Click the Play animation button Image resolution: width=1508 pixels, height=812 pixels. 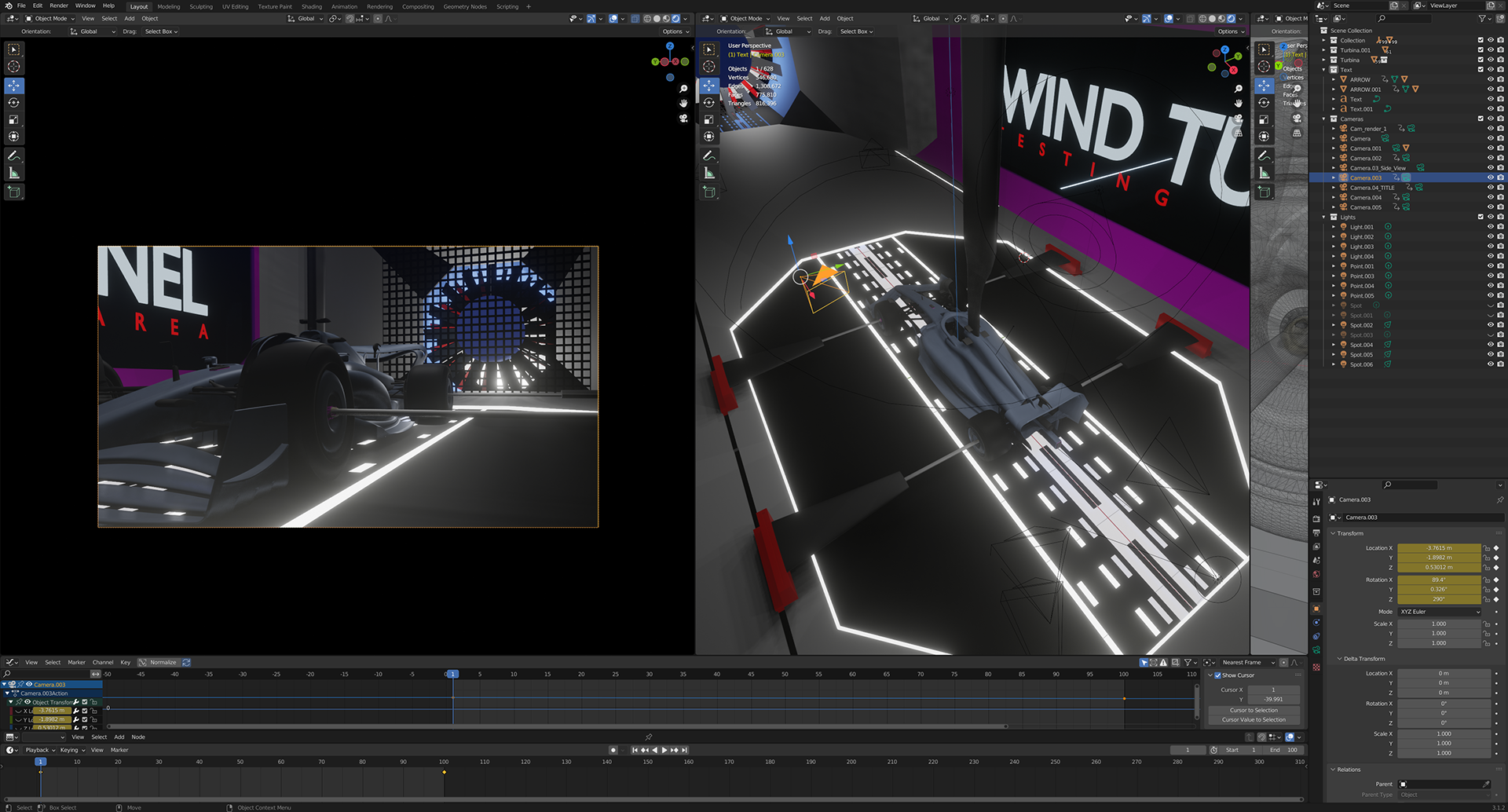[x=664, y=750]
